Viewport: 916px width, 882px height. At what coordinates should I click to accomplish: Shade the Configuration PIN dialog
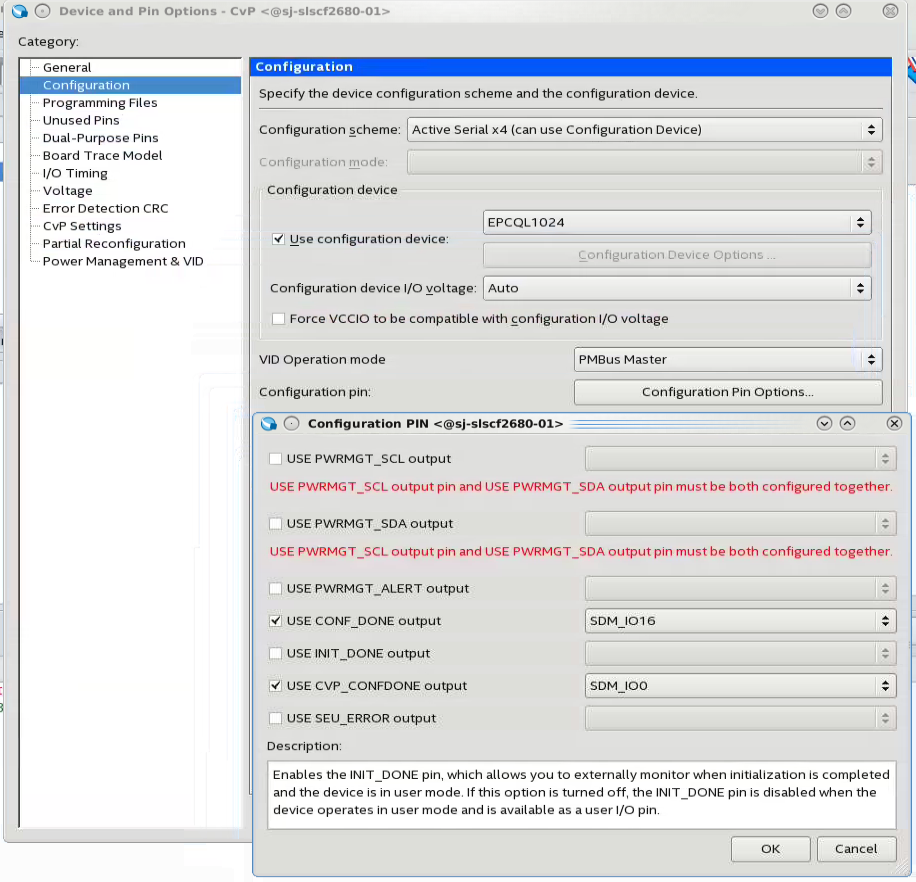(x=824, y=423)
